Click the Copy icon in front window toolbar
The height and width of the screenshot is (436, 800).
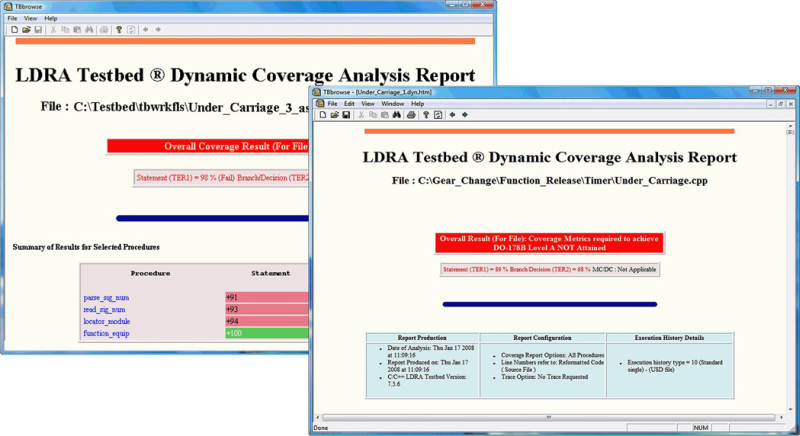pos(373,115)
